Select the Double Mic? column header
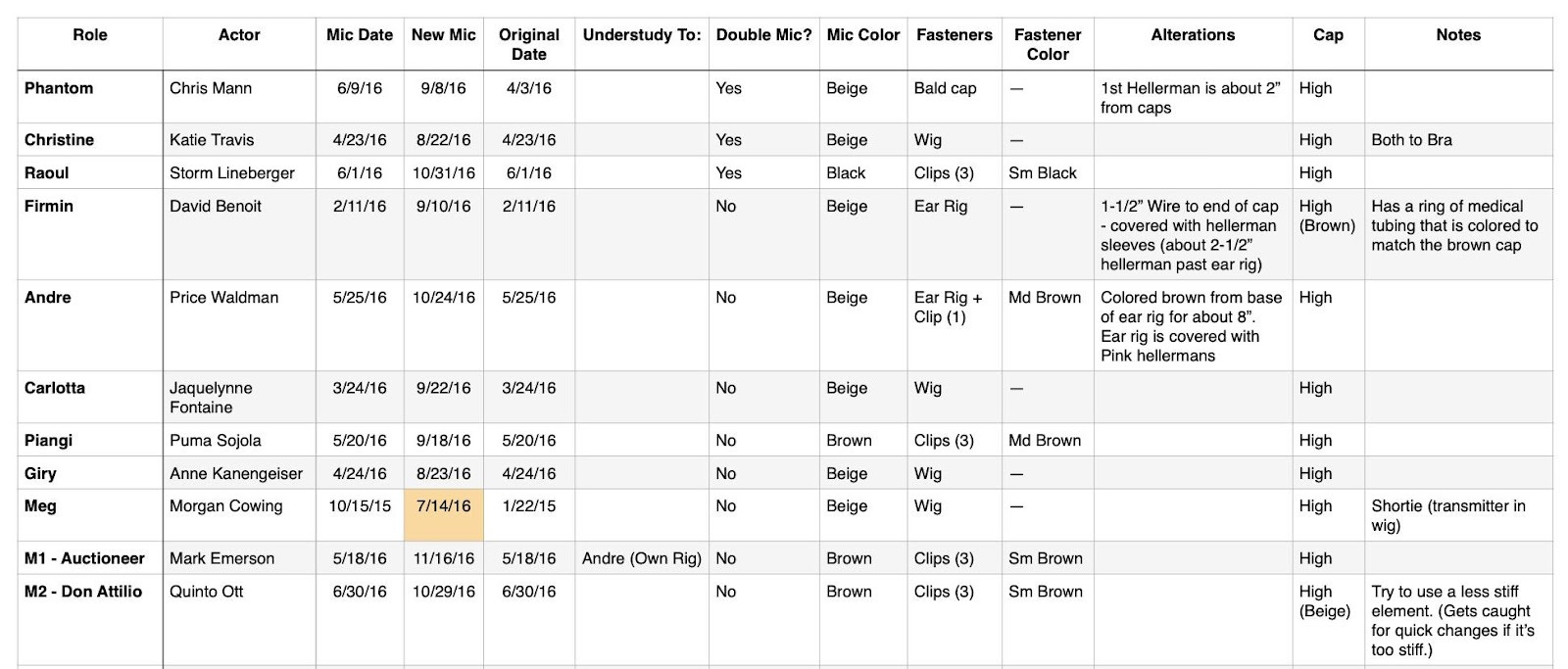Image resolution: width=1568 pixels, height=669 pixels. [763, 35]
